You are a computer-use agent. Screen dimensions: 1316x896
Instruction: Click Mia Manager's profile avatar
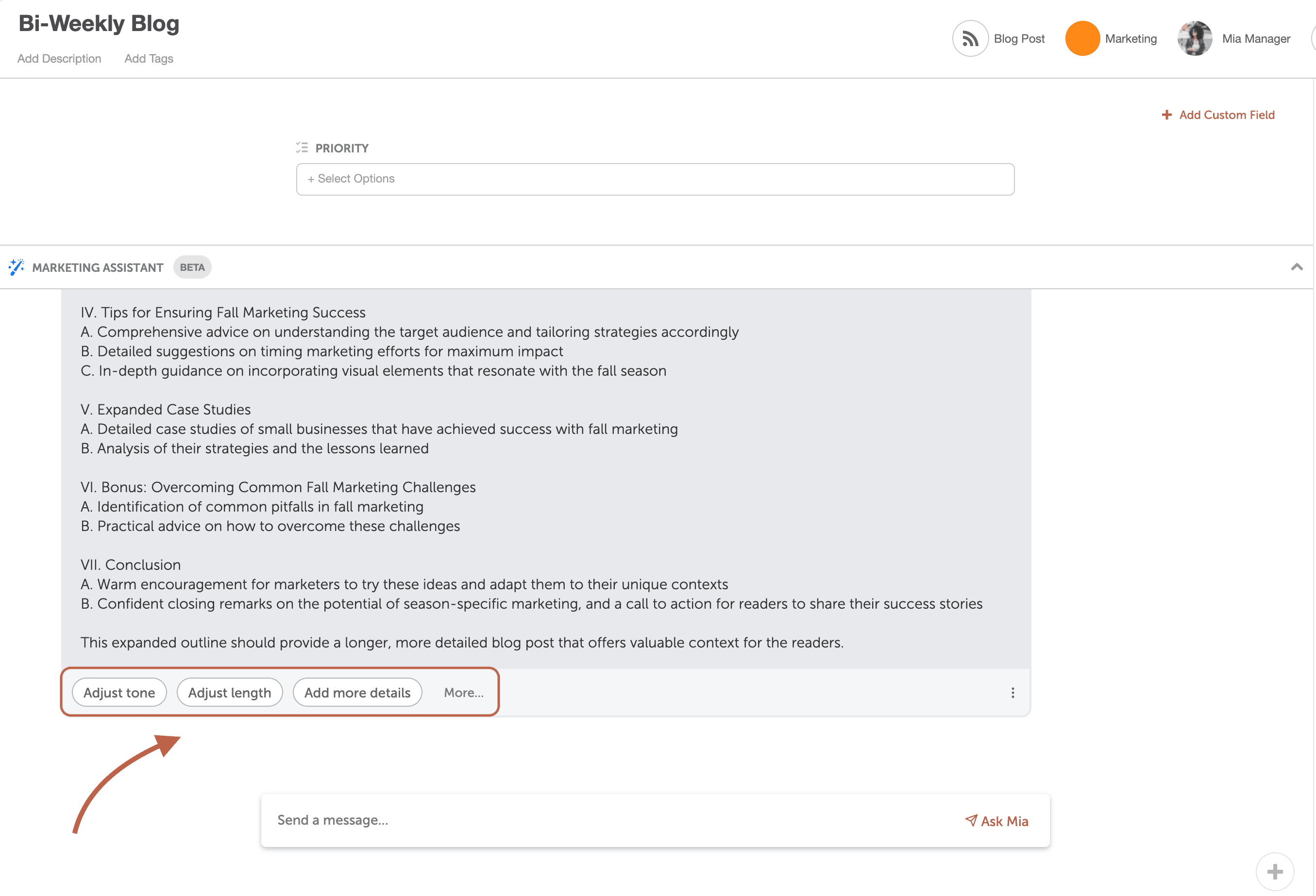1195,38
